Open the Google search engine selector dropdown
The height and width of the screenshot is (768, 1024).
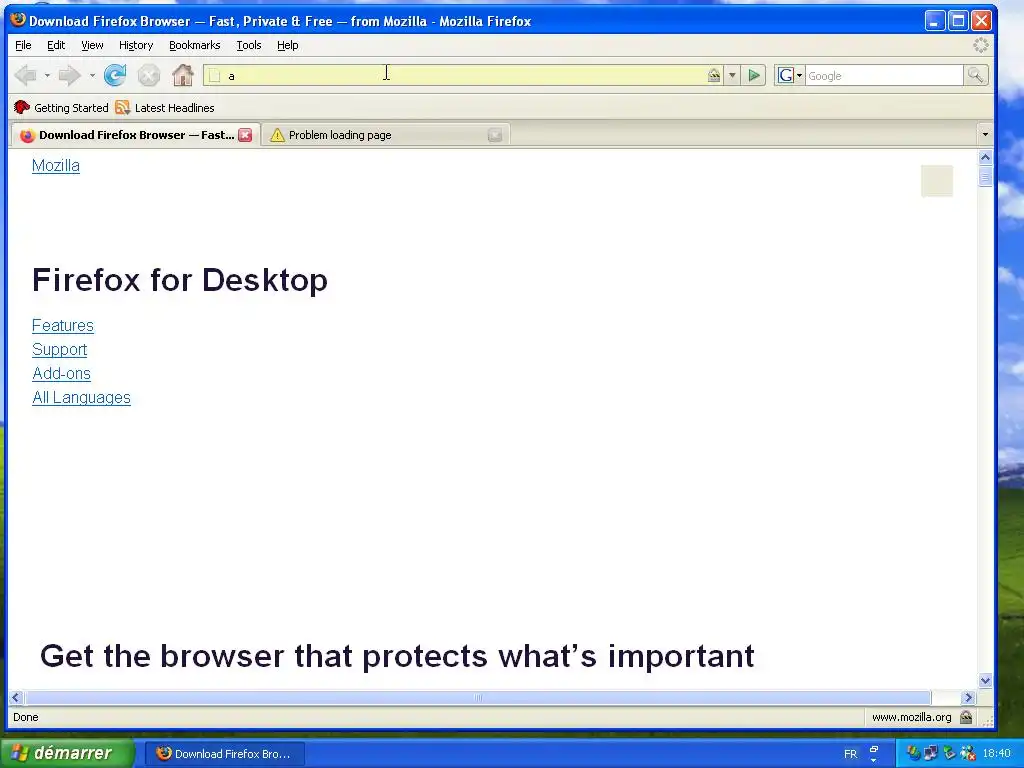789,76
